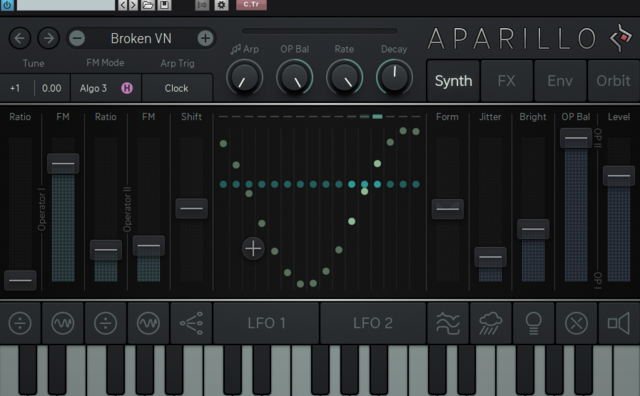
Task: Click the 0.00 fine tune value
Action: click(x=52, y=88)
